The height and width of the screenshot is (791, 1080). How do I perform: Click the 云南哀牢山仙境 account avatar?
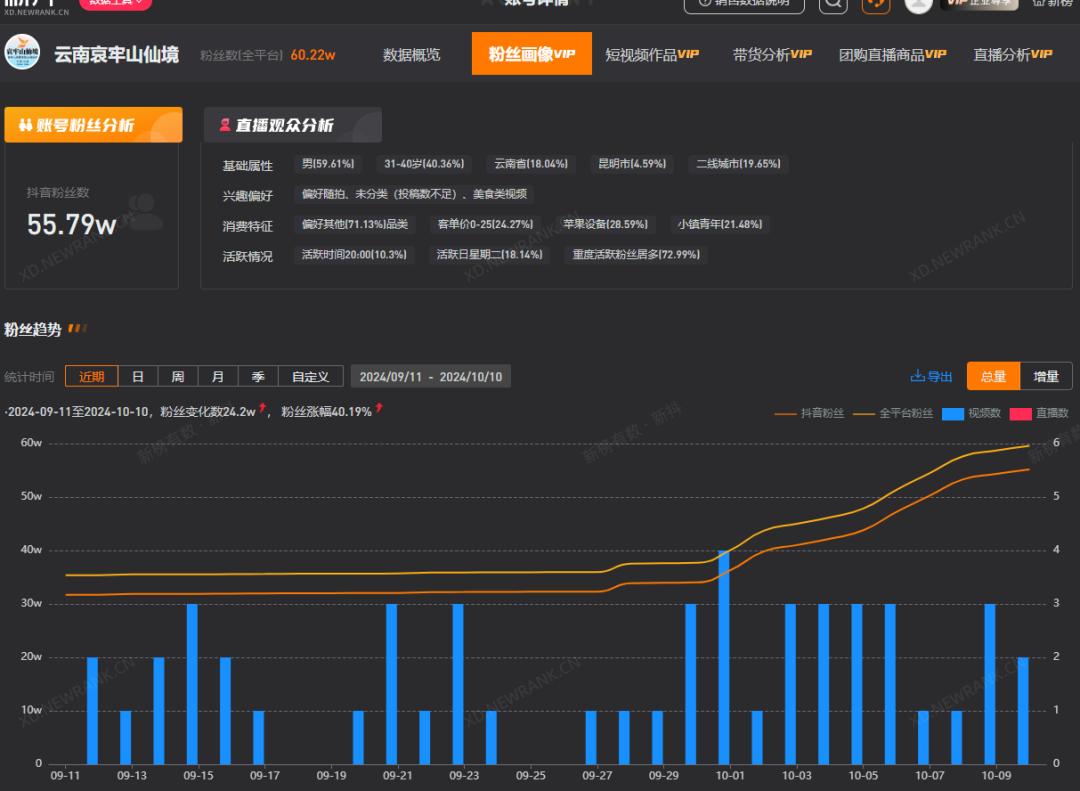tap(23, 53)
